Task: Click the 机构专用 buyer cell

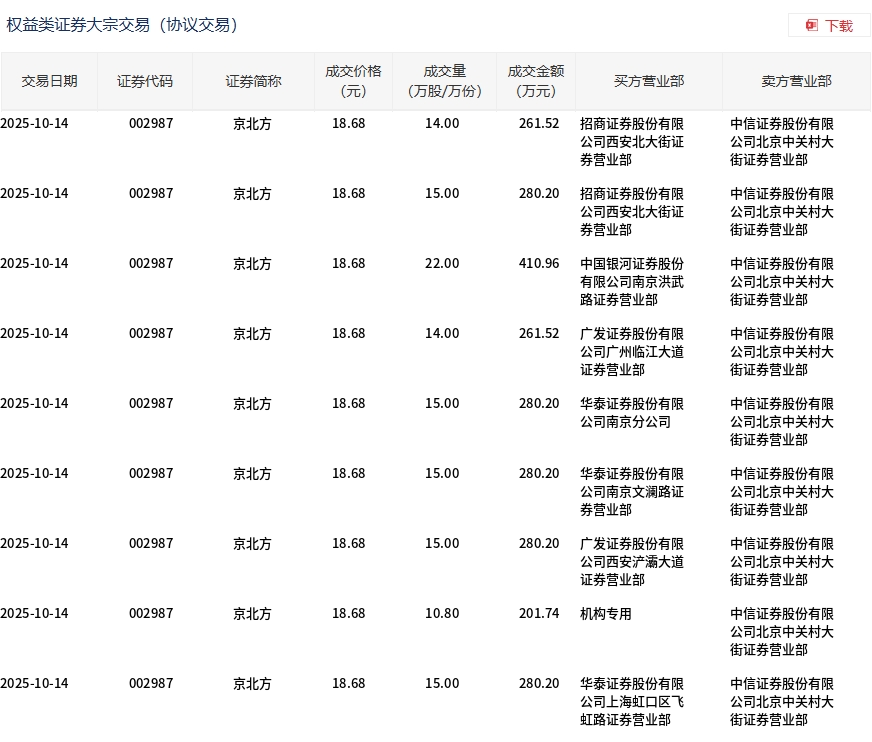Action: (606, 614)
